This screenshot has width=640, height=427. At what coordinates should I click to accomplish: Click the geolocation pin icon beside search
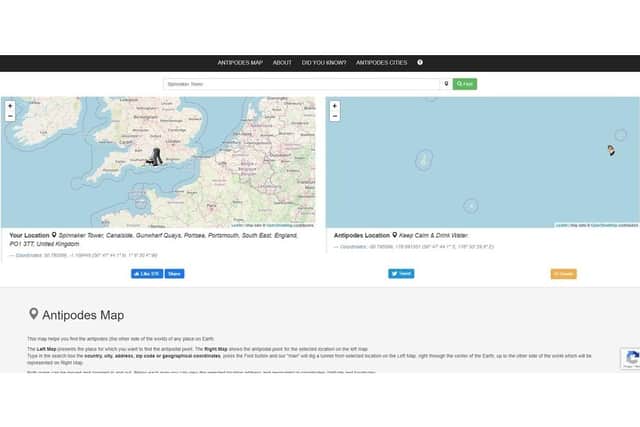446,84
